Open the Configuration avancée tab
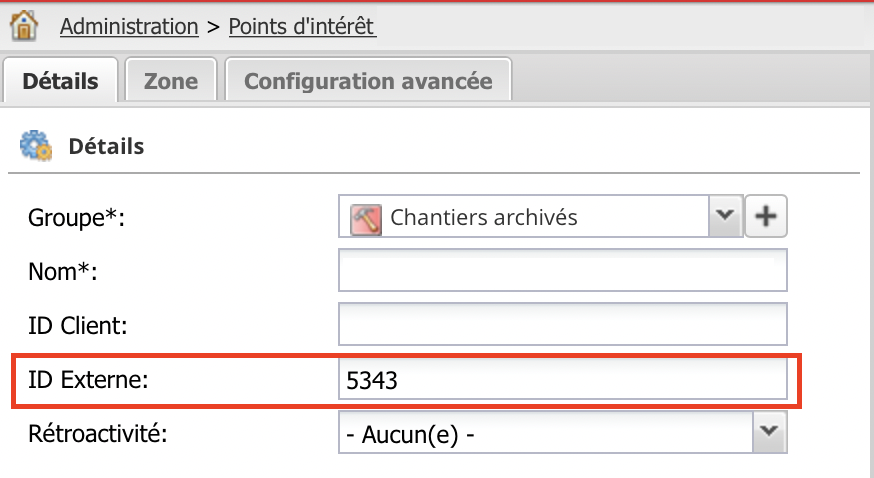The height and width of the screenshot is (478, 874). (368, 81)
